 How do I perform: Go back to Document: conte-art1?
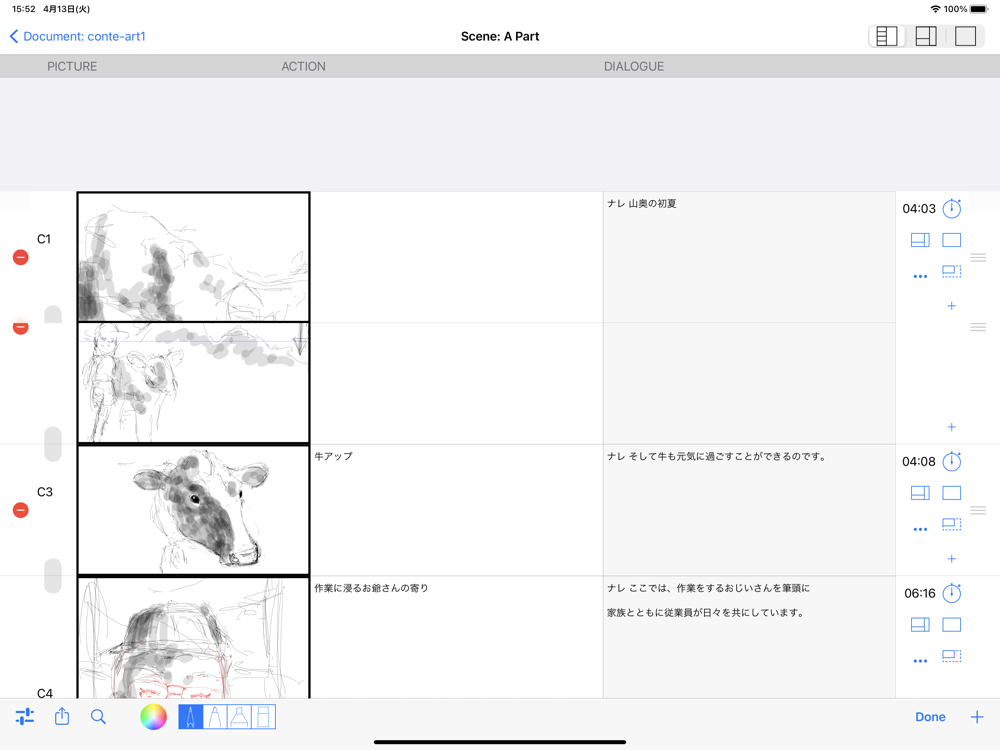pos(77,36)
